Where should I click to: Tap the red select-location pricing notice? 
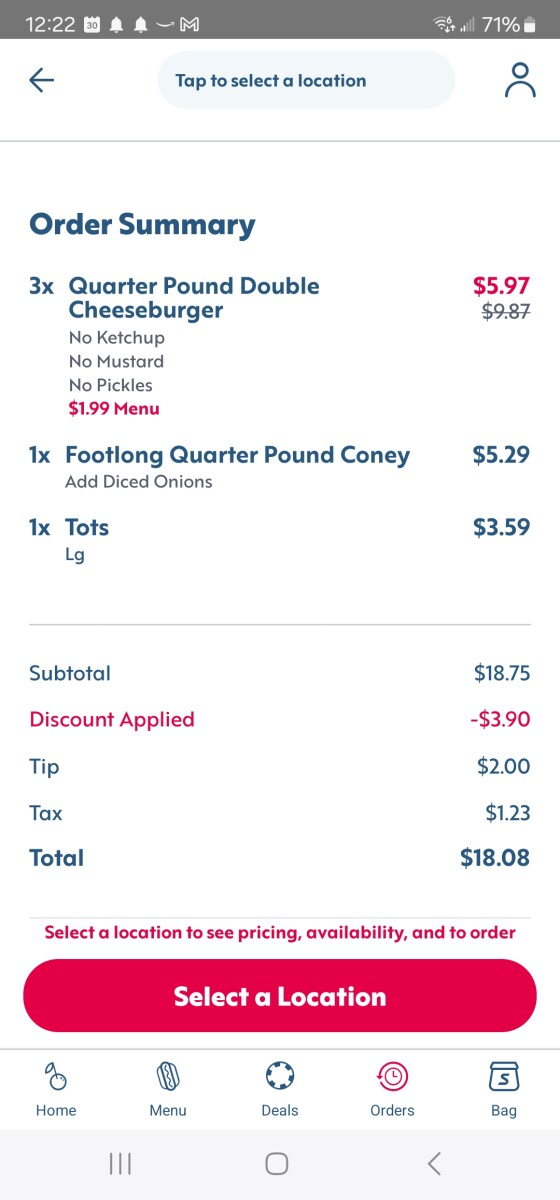280,932
